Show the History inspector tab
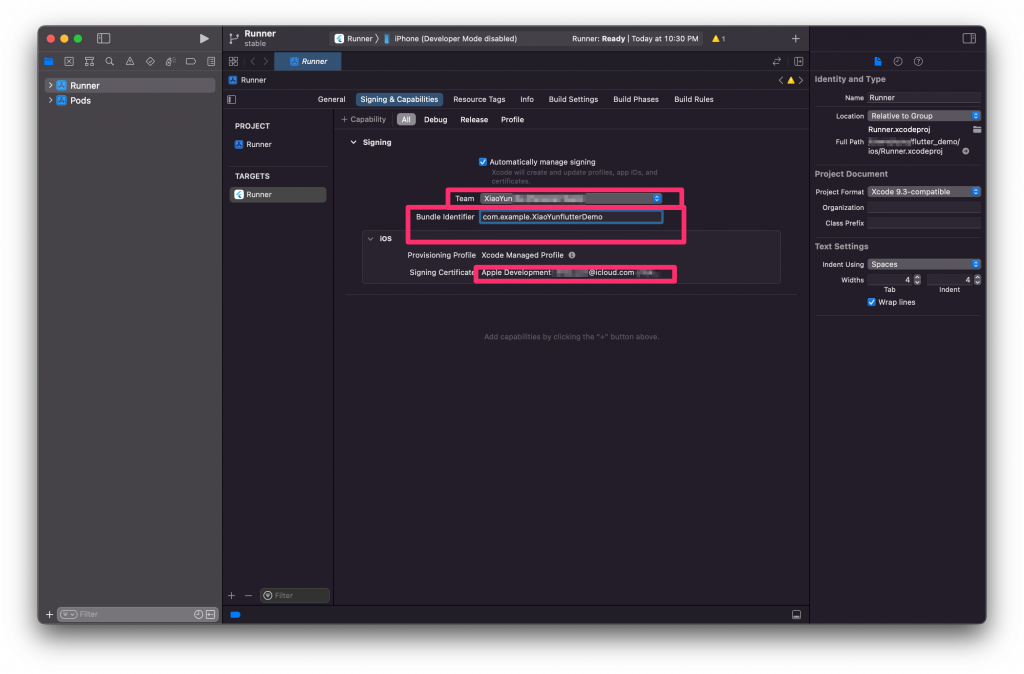Viewport: 1024px width, 674px height. pos(898,61)
